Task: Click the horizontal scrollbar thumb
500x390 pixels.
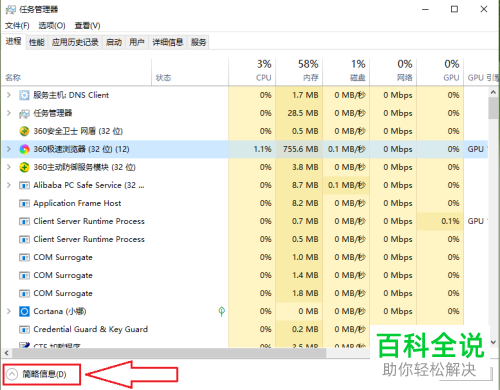Action: tap(169, 353)
